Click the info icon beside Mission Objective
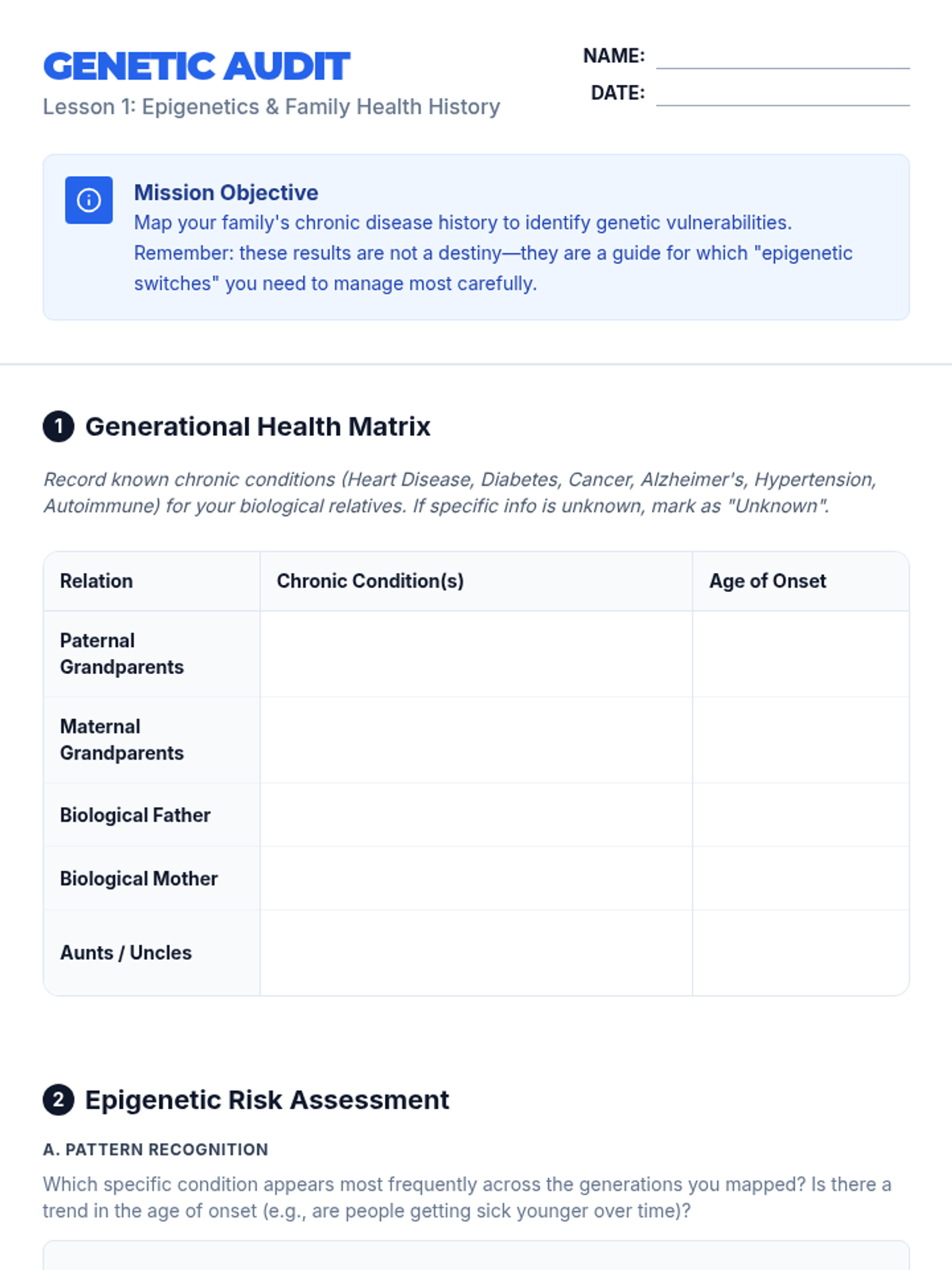This screenshot has height=1270, width=952. [89, 200]
